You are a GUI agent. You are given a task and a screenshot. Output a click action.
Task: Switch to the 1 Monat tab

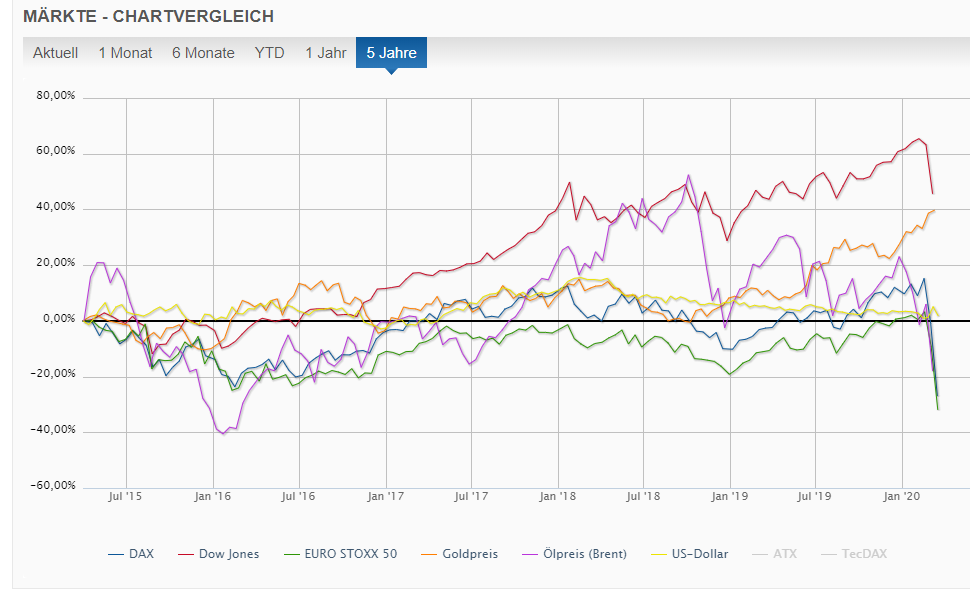[123, 53]
